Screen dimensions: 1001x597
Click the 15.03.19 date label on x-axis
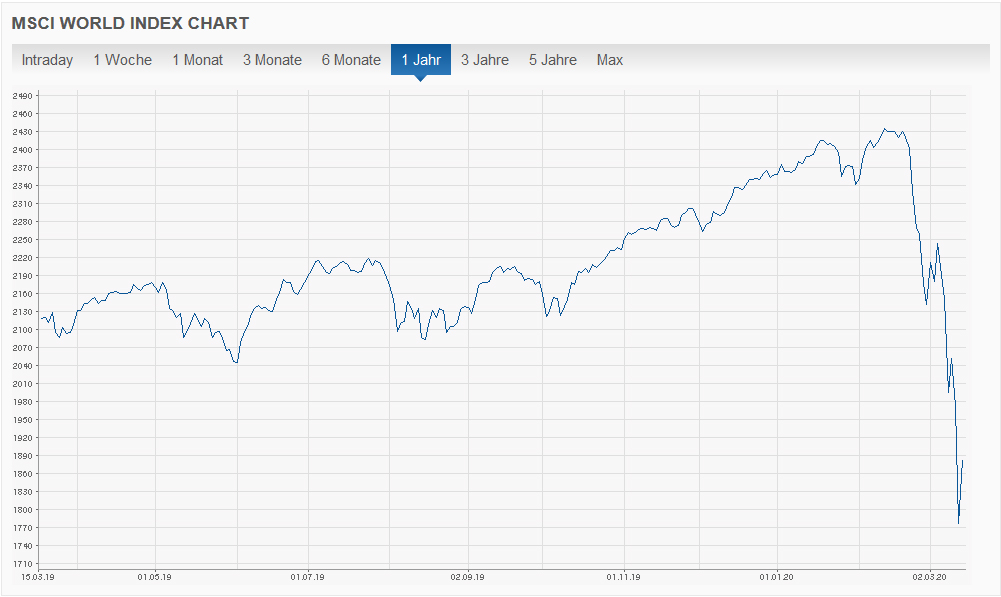36,577
